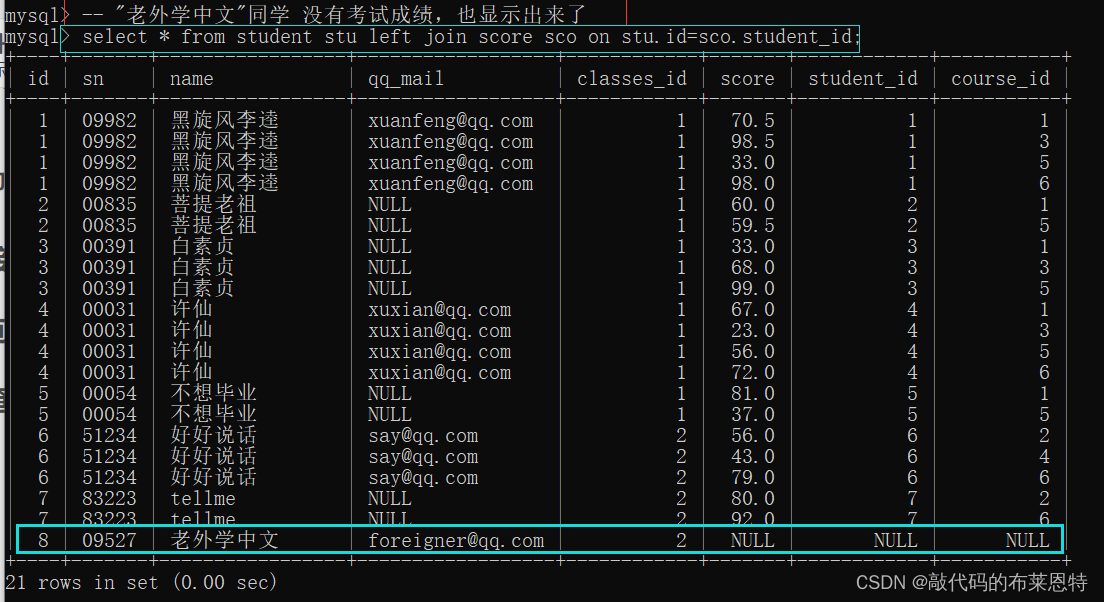Click NULL under score in the 老外学中文 row
The height and width of the screenshot is (602, 1104).
[753, 541]
